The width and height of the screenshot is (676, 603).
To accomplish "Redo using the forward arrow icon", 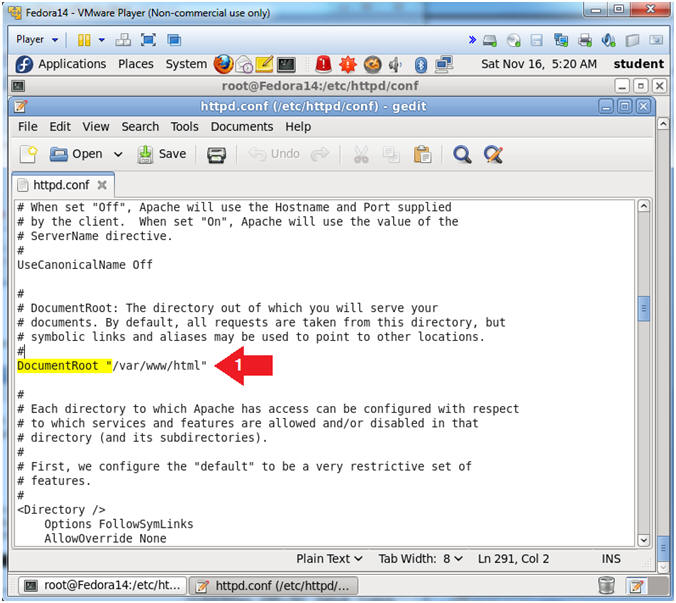I will tap(320, 153).
